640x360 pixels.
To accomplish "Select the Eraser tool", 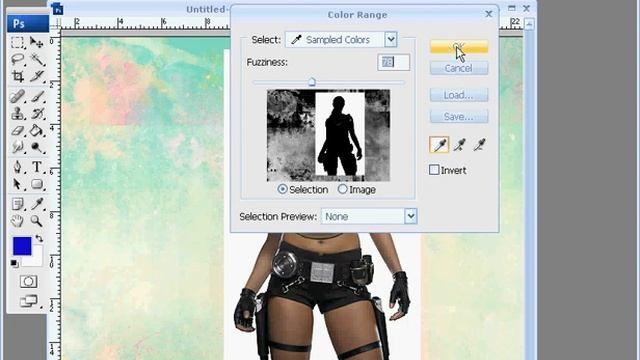I will pyautogui.click(x=17, y=131).
